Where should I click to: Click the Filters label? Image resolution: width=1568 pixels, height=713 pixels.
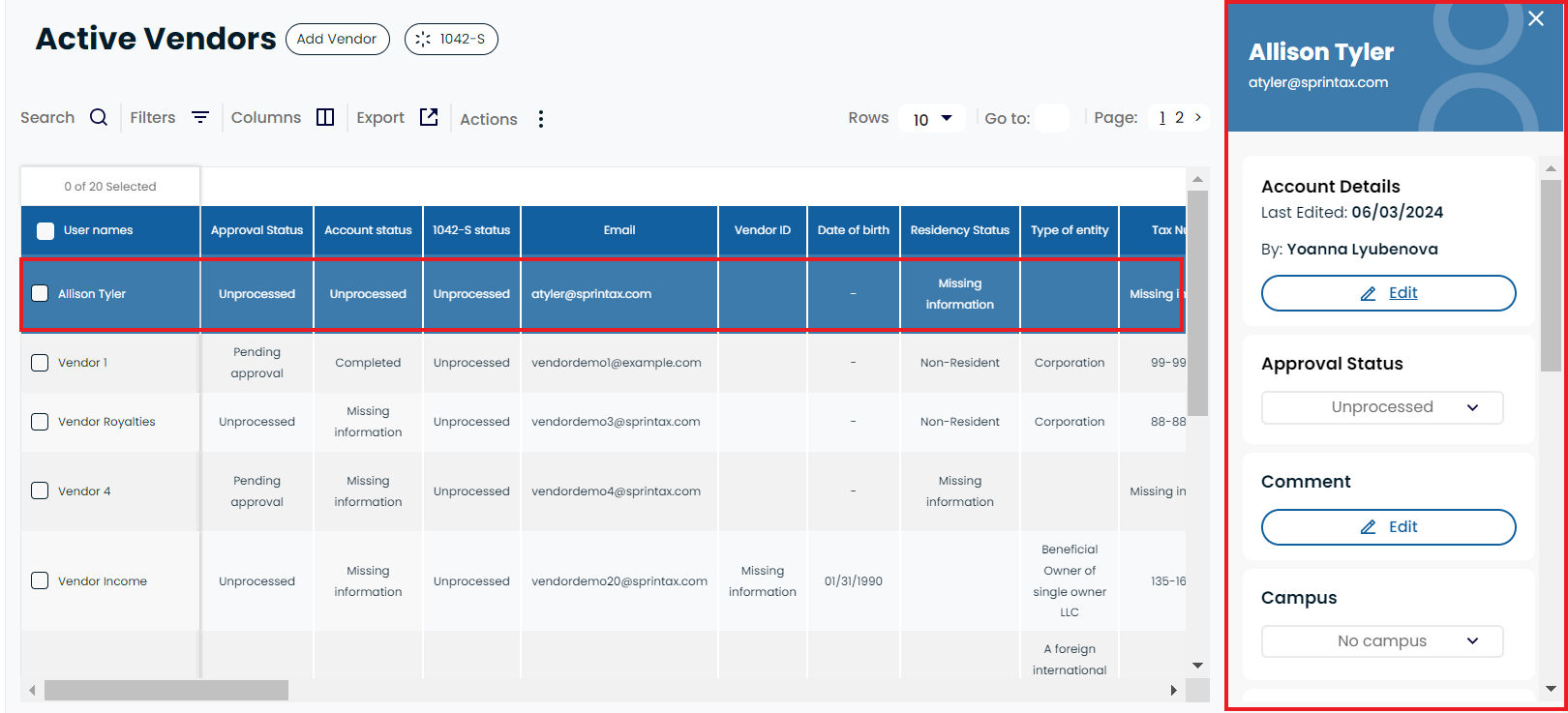tap(153, 117)
